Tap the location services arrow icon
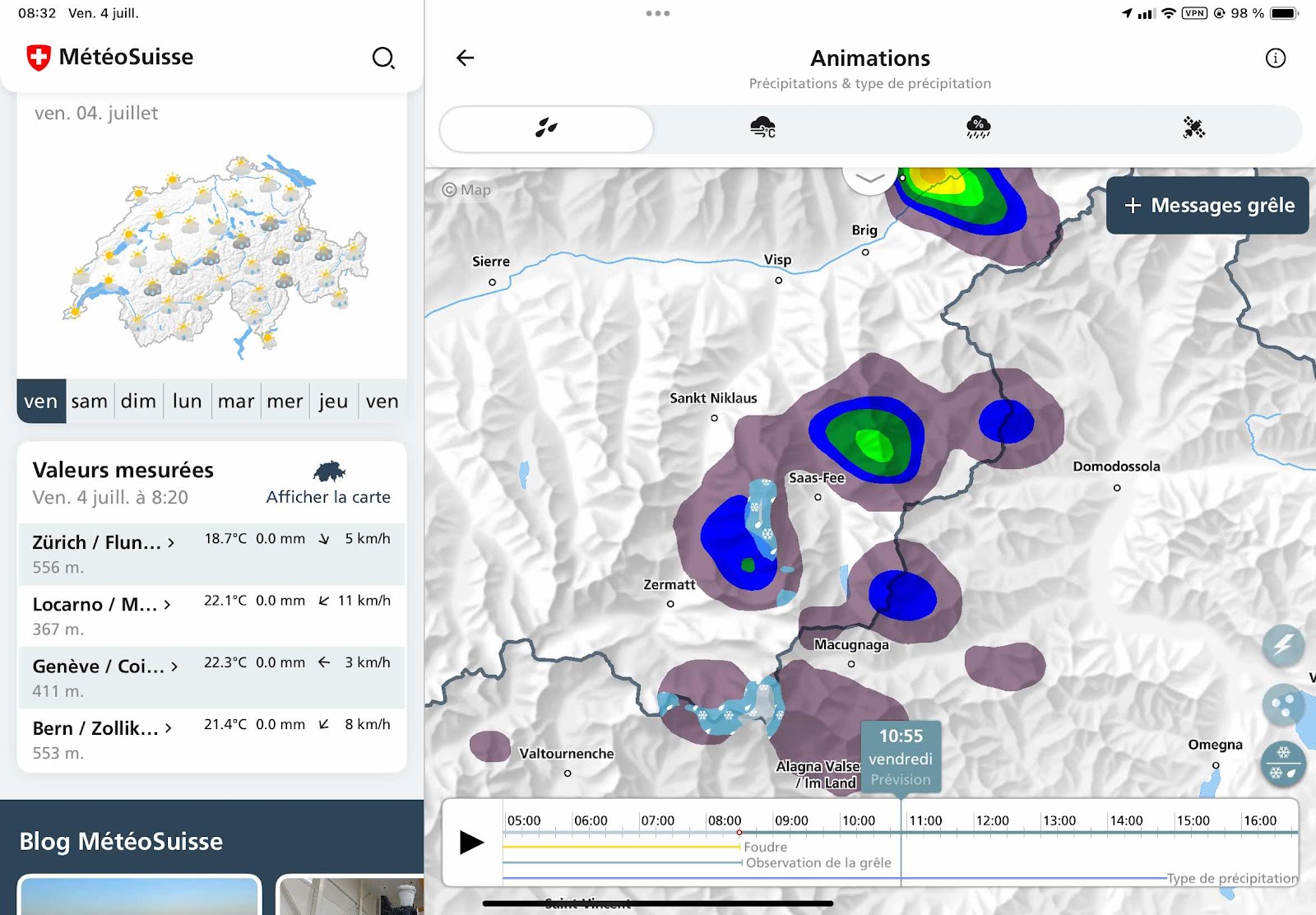The image size is (1316, 915). 1127,13
